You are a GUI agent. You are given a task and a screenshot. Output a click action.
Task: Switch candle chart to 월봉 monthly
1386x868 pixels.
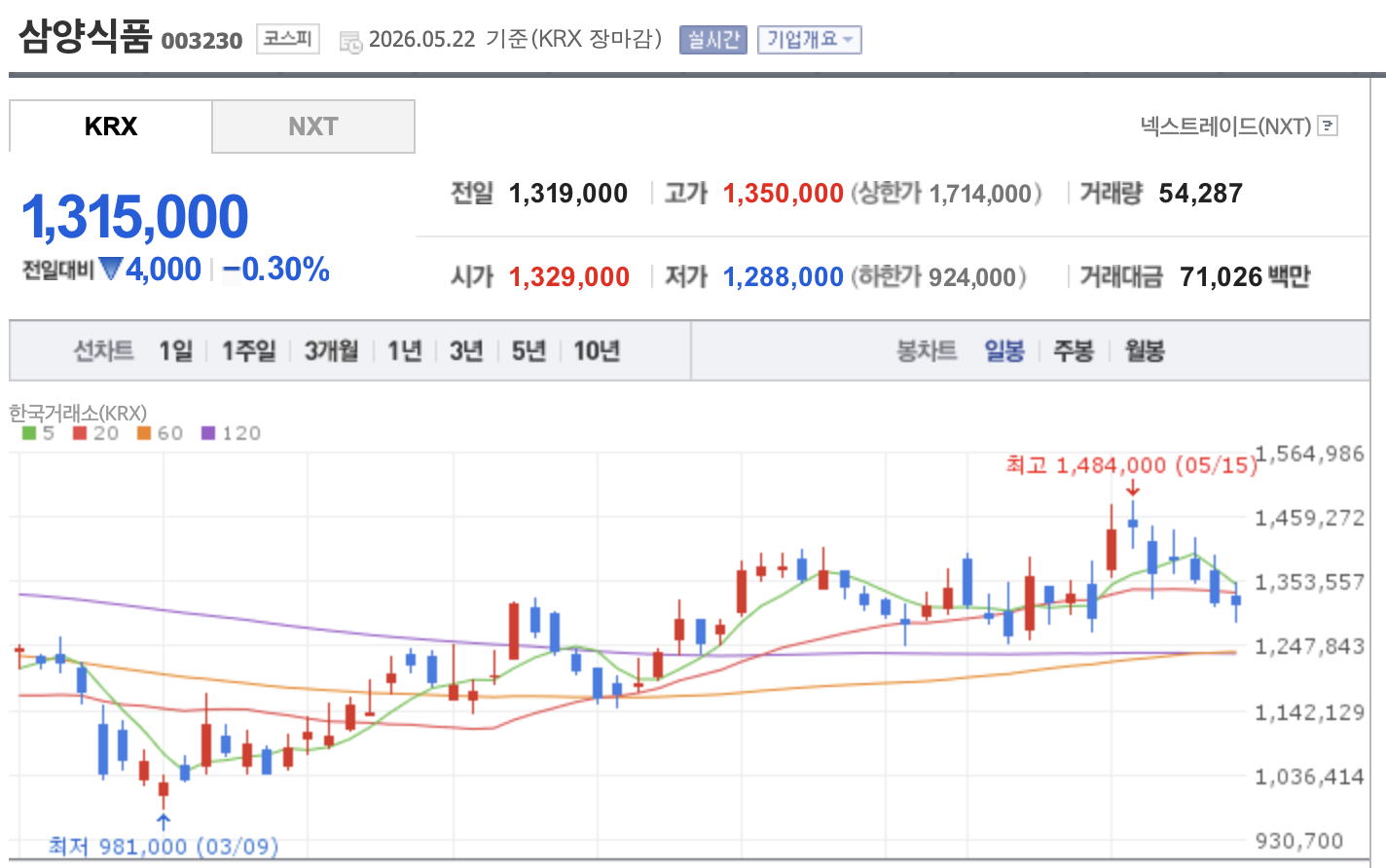[1145, 350]
